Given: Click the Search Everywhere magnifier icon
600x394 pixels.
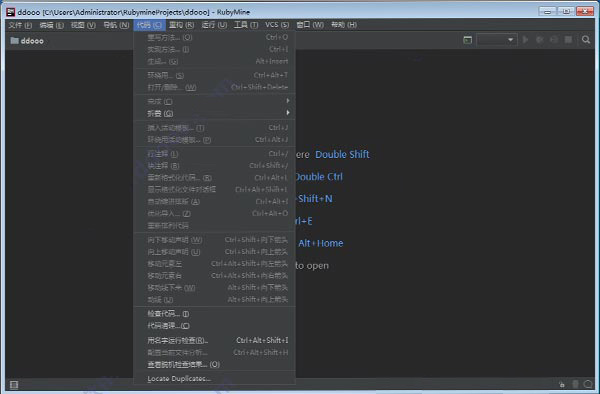Looking at the screenshot, I should (585, 40).
